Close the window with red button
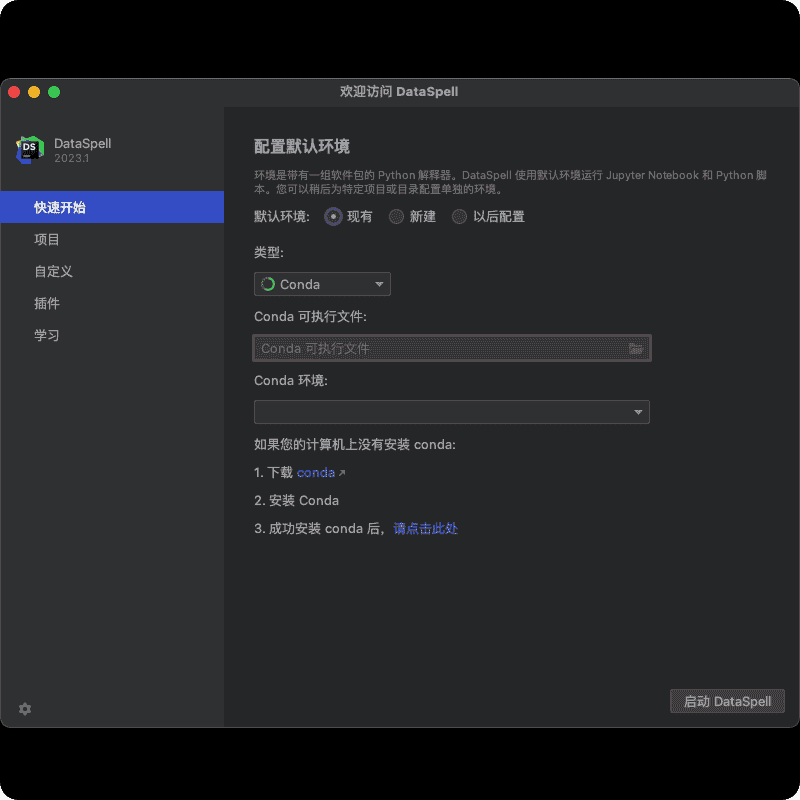Screen dimensions: 800x800 [14, 92]
